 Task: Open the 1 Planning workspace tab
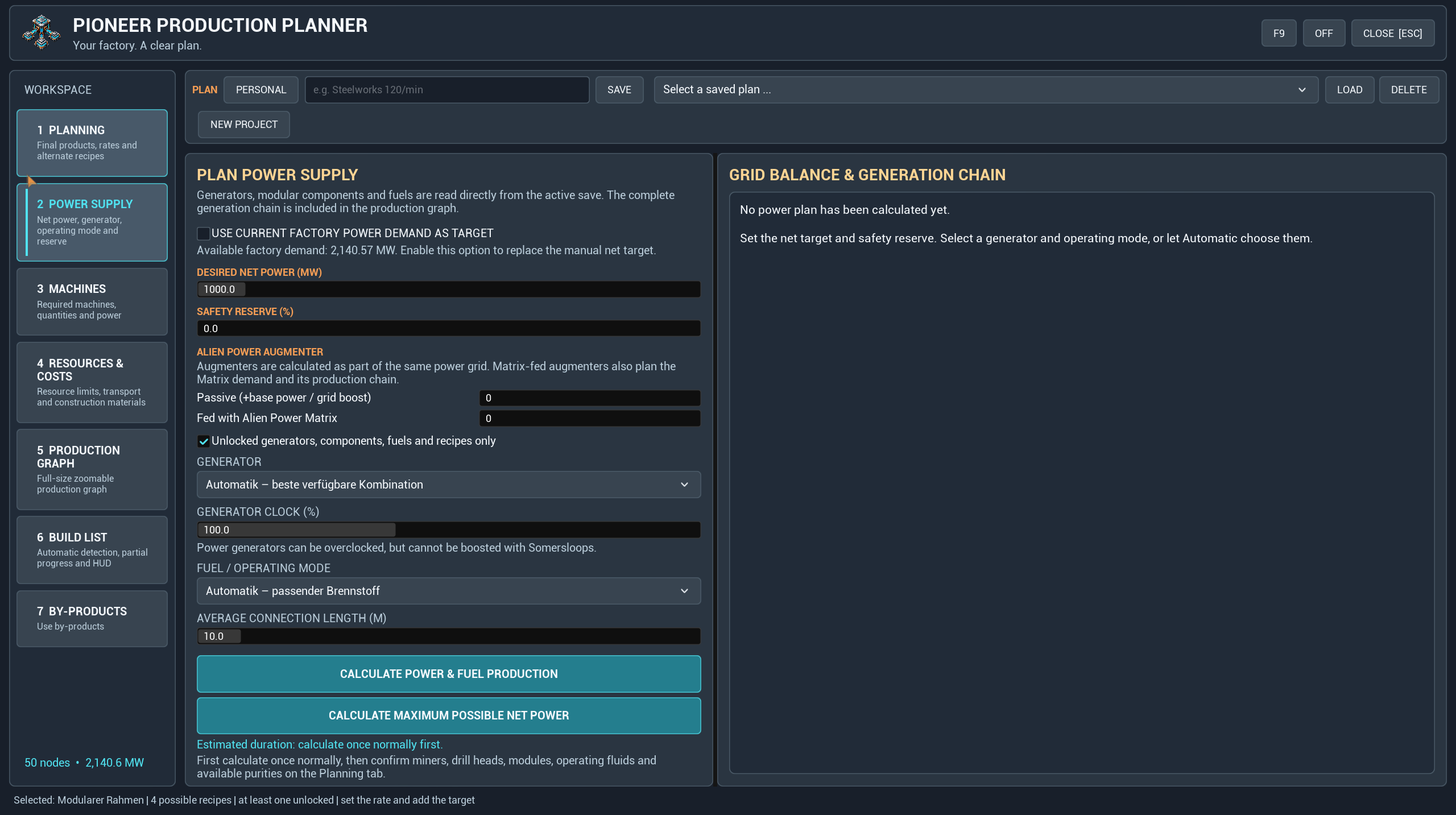click(92, 143)
